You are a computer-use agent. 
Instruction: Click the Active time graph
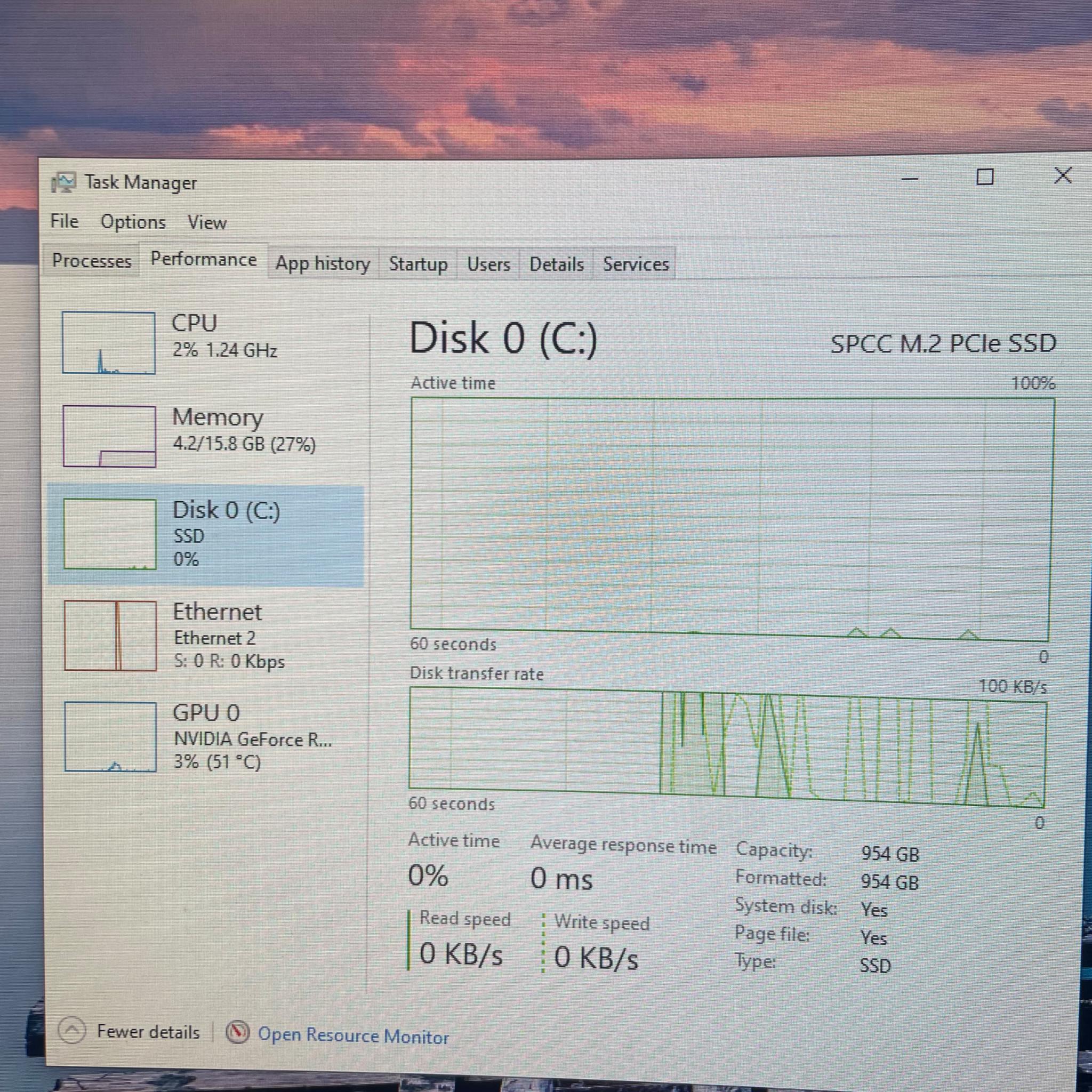pos(732,520)
